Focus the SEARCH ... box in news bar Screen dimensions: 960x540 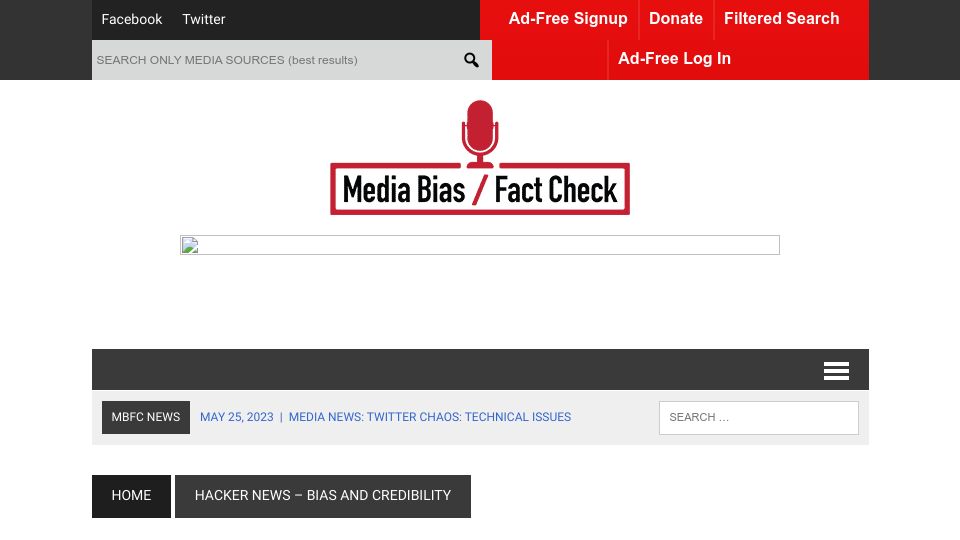759,418
